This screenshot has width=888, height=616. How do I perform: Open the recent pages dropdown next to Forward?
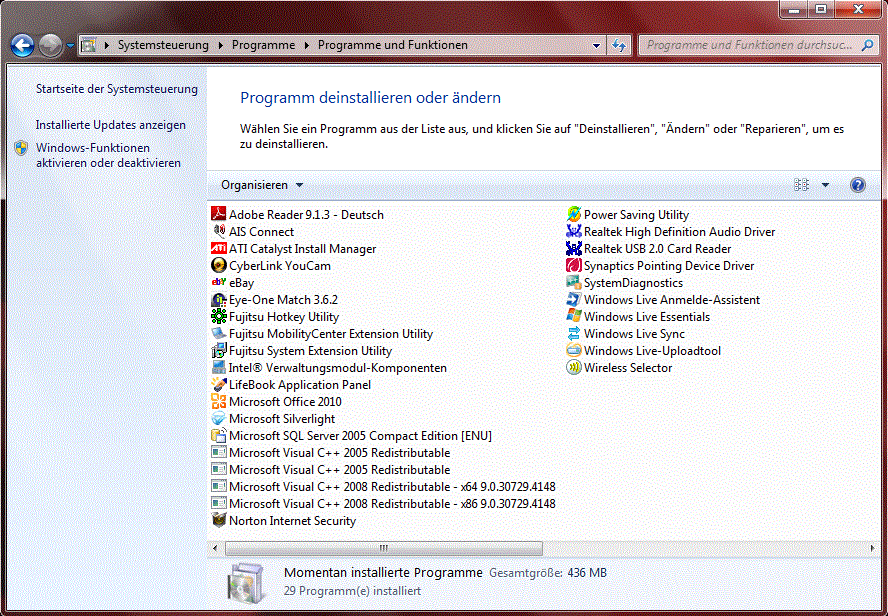pos(70,45)
